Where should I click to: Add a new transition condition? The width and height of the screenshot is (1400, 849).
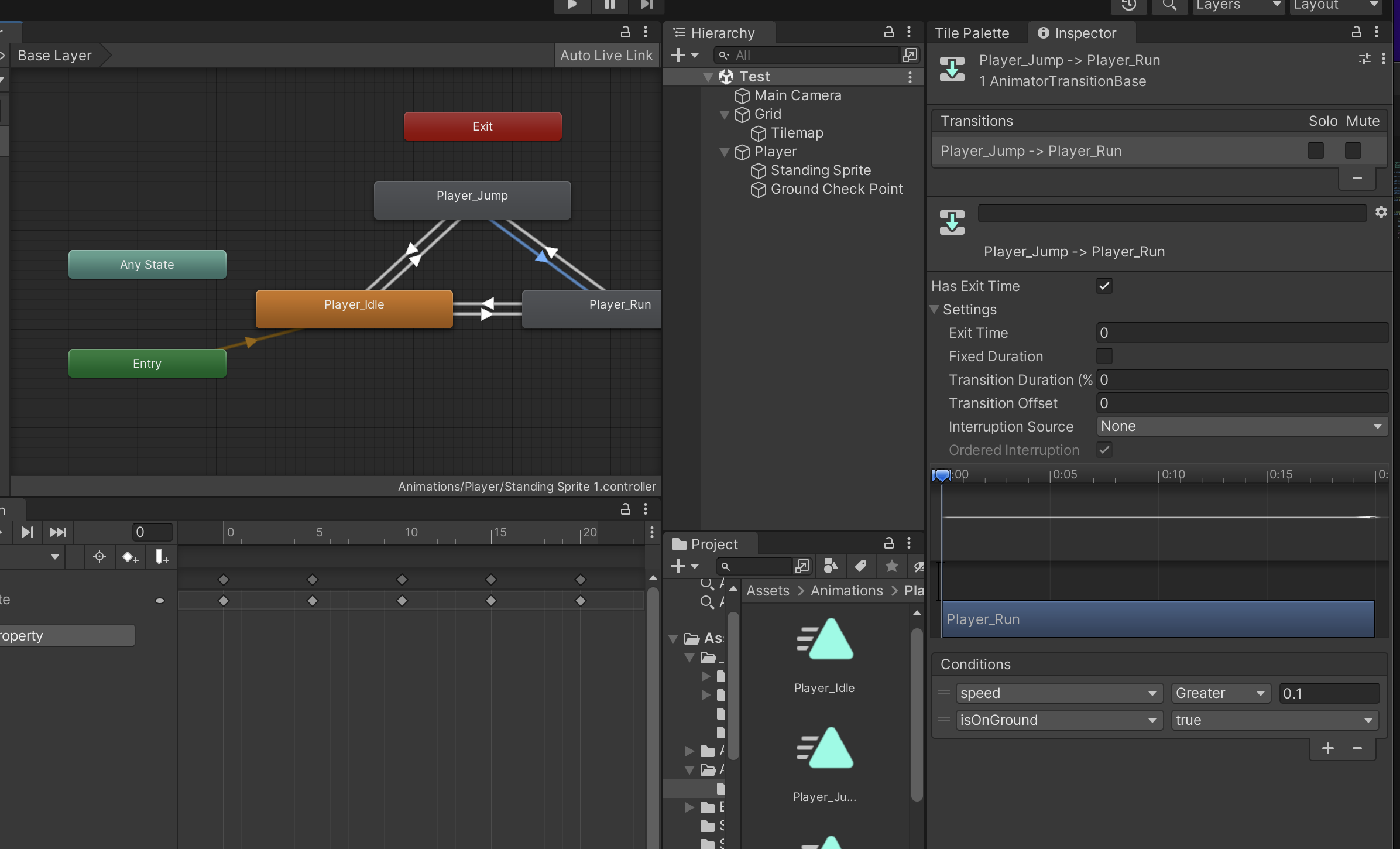[1327, 748]
